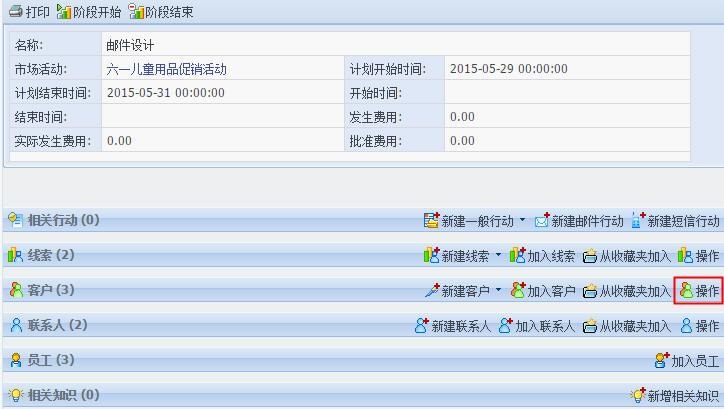The image size is (724, 409).
Task: Click 阶段开始 (stage start) toolbar button
Action: (x=89, y=12)
